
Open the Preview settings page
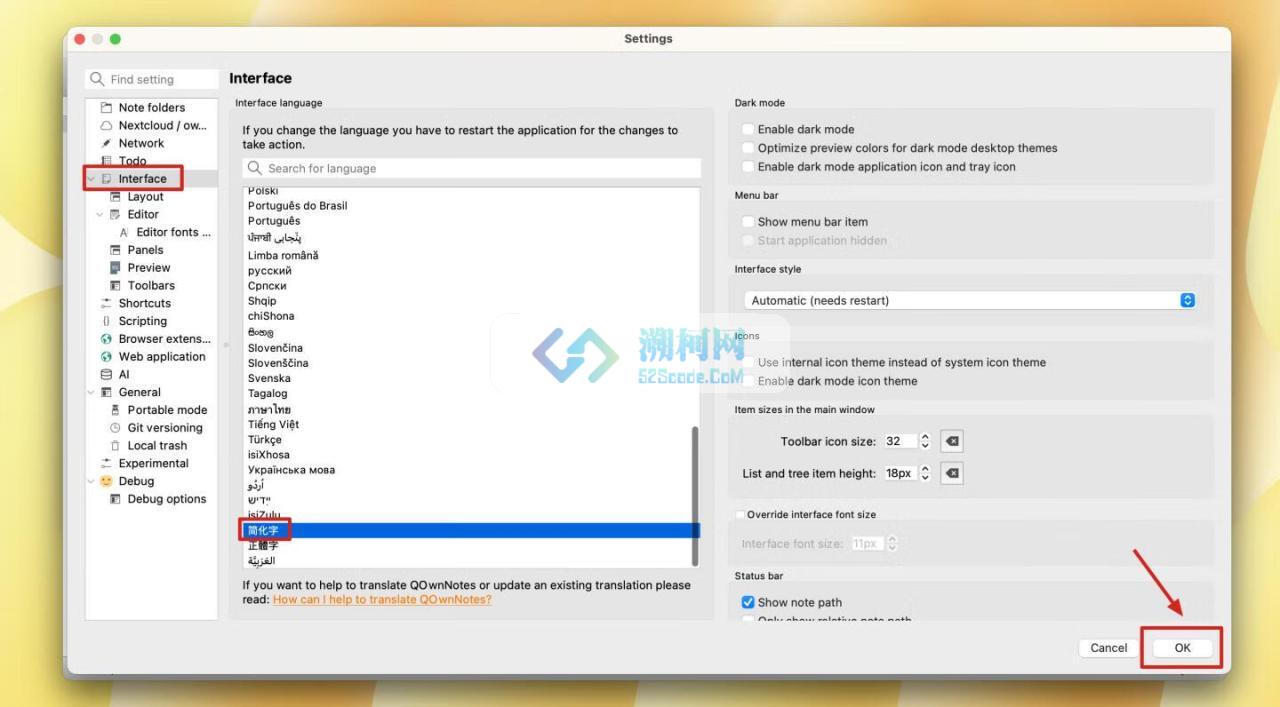(148, 268)
